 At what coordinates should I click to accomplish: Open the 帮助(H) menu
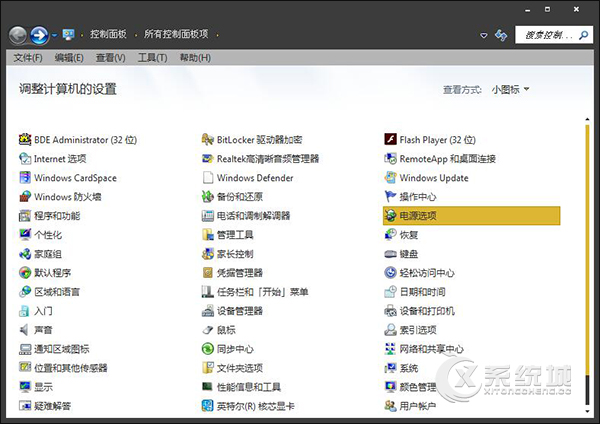pos(195,58)
